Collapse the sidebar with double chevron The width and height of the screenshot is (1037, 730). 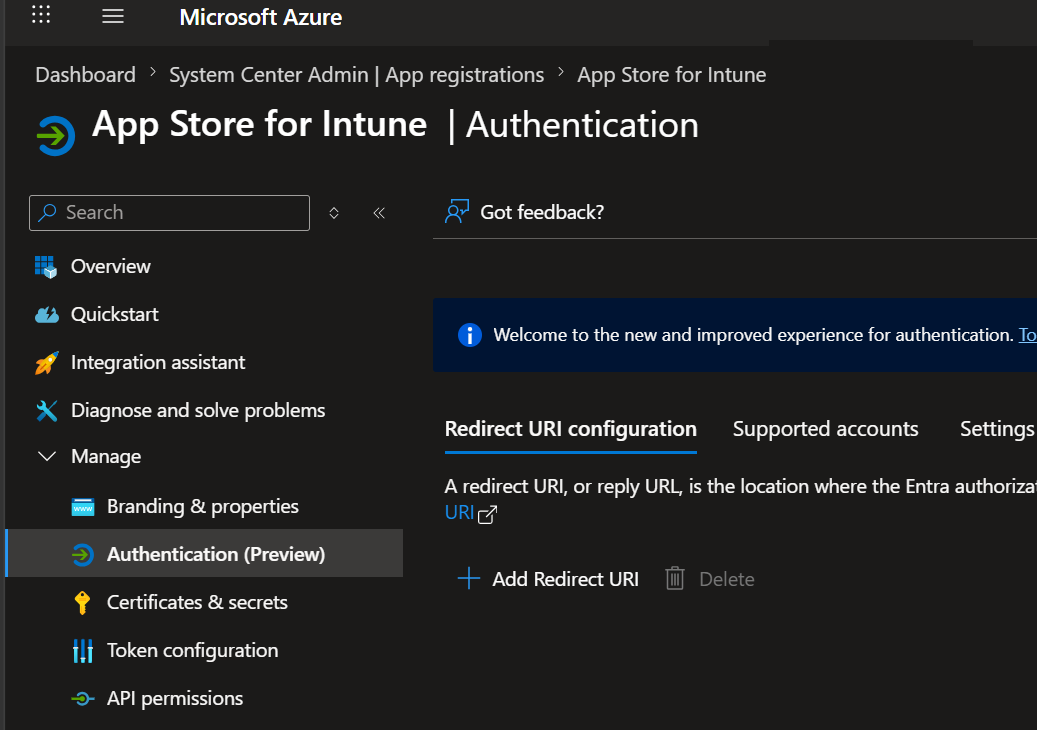point(379,213)
